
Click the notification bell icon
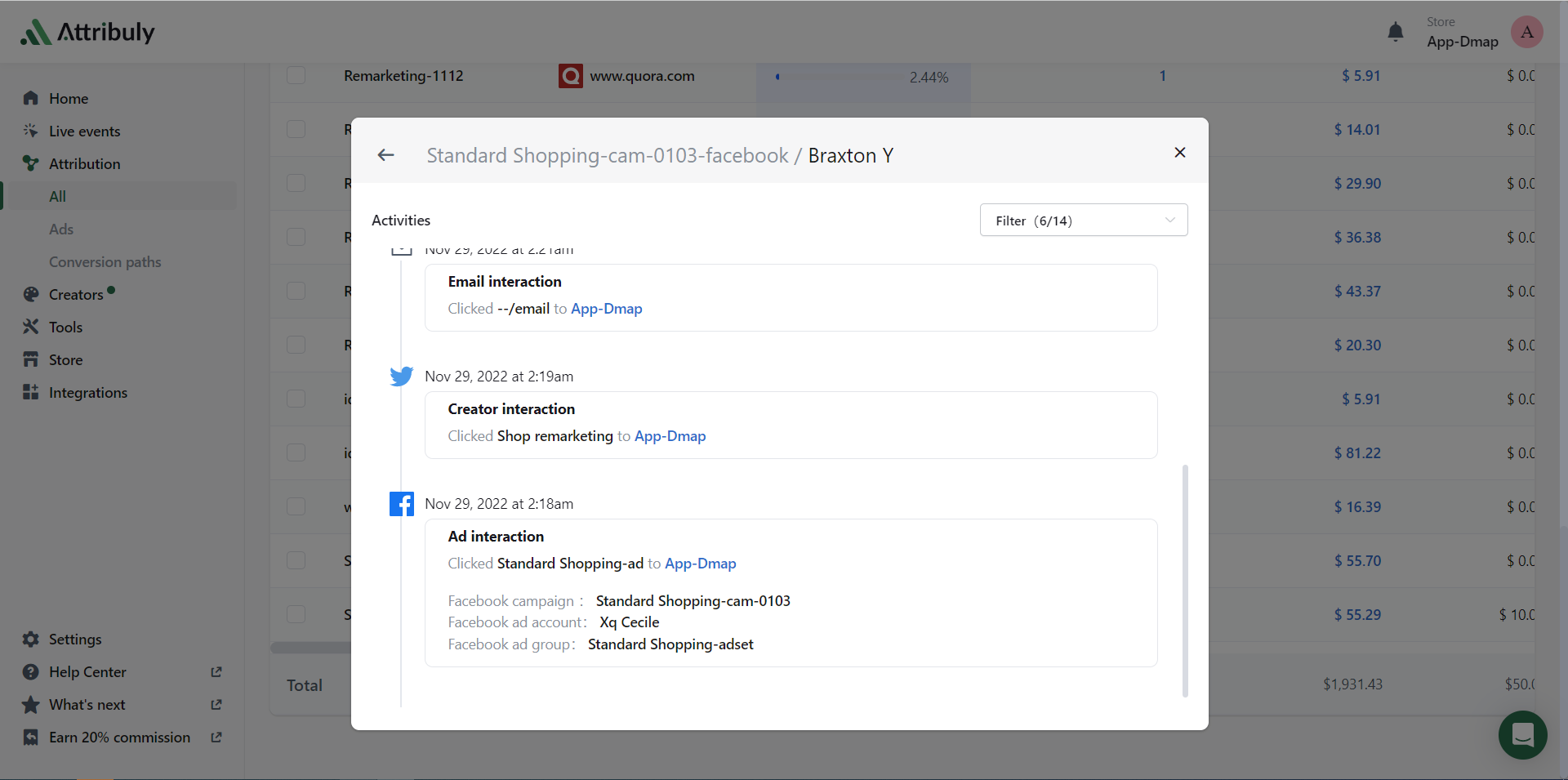(1396, 32)
